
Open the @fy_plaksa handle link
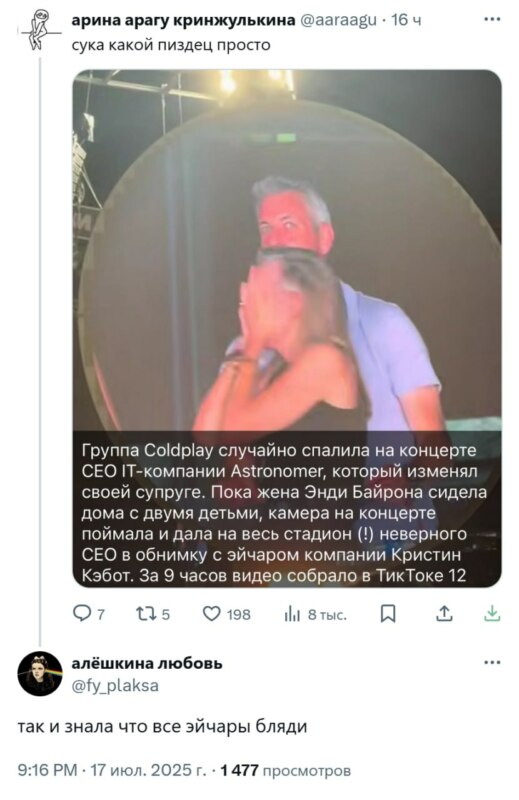click(x=115, y=685)
